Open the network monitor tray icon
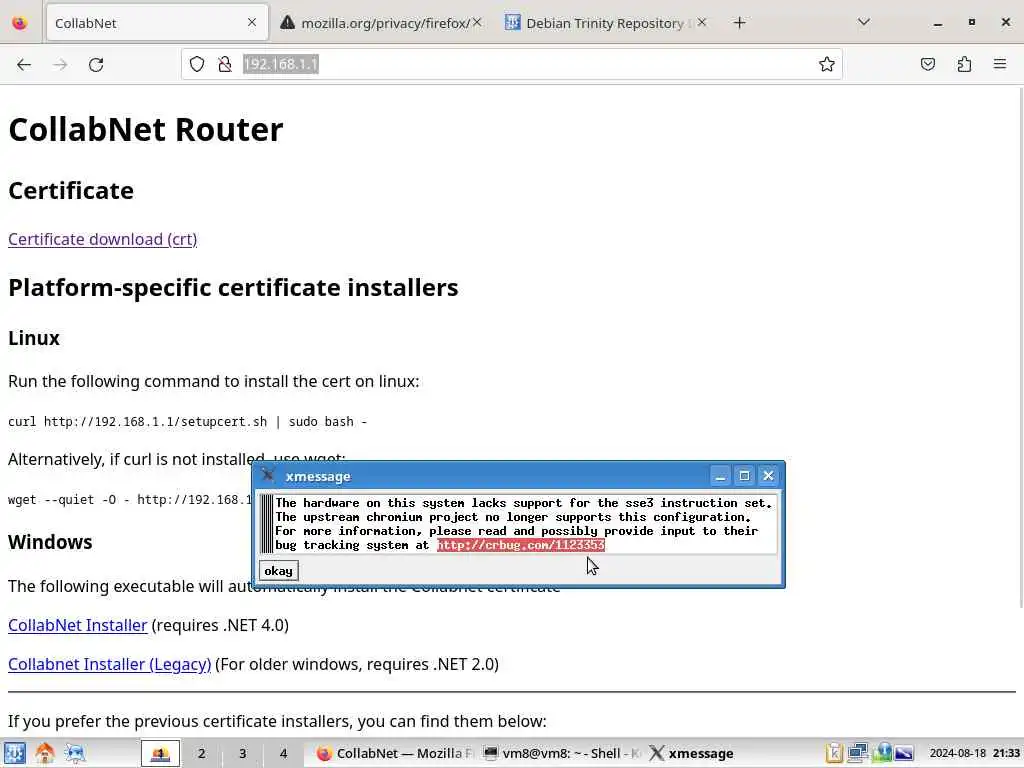 [857, 753]
